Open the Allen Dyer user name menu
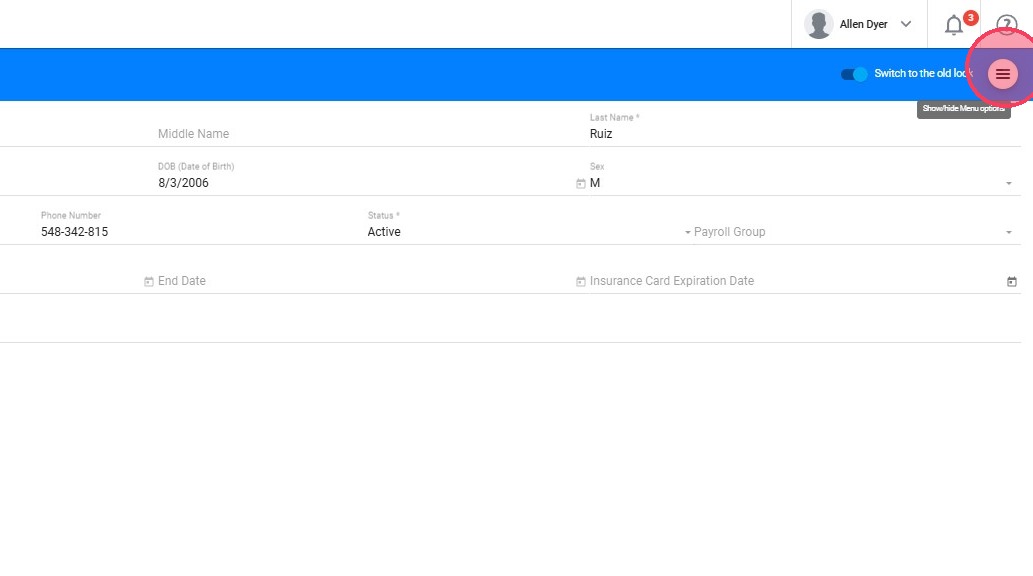Image resolution: width=1033 pixels, height=576 pixels. pos(863,25)
